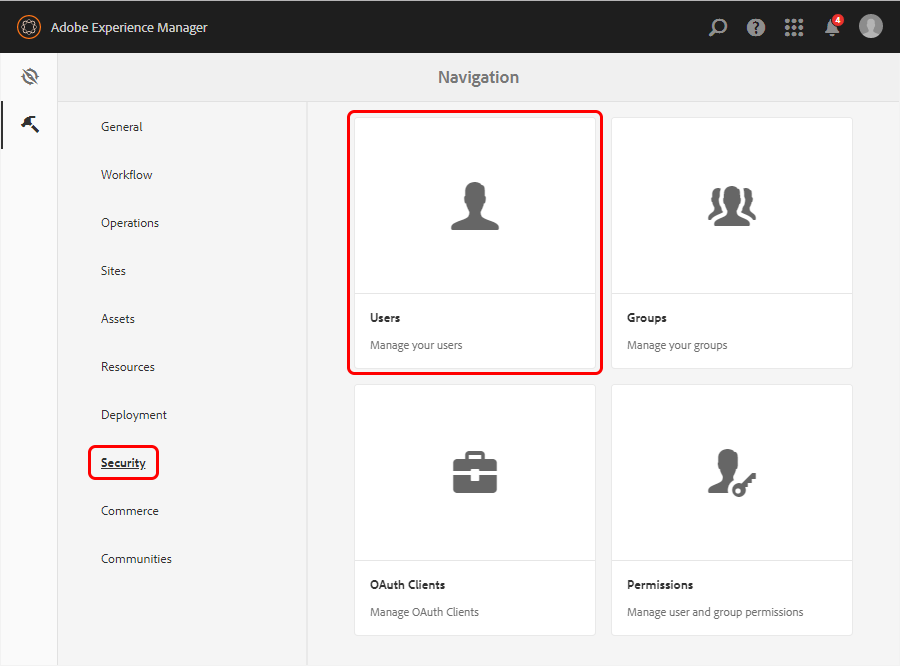The image size is (900, 666).
Task: Select Communities in the tools menu
Action: click(136, 559)
